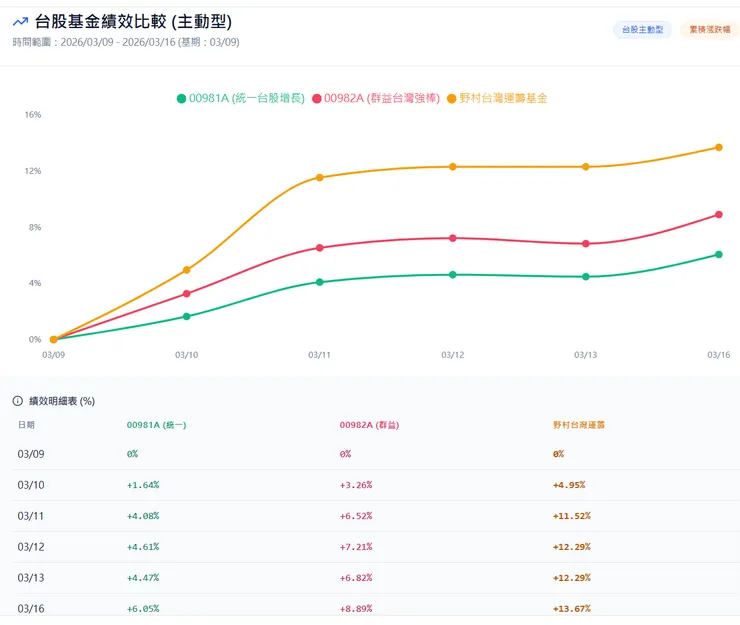Click the 03/13 date cell in the table
This screenshot has height=625, width=740.
[x=31, y=578]
